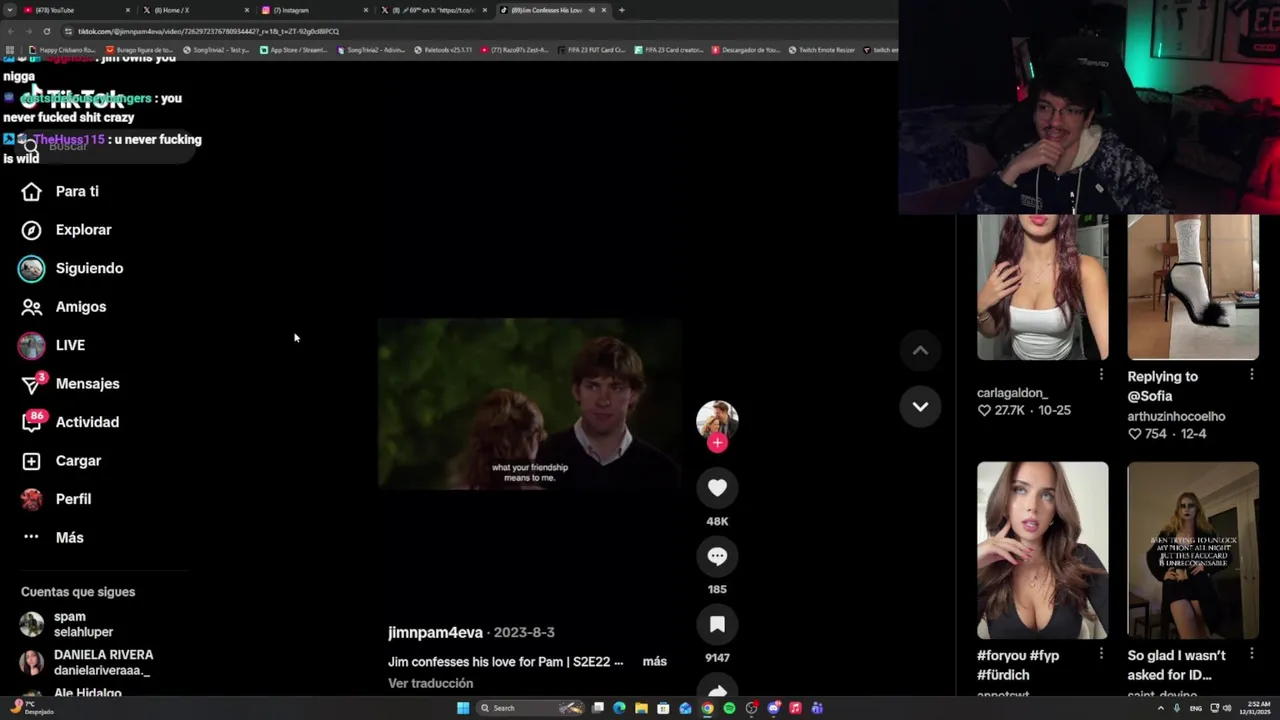Open comments on the video
Viewport: 1280px width, 720px height.
pyautogui.click(x=717, y=556)
